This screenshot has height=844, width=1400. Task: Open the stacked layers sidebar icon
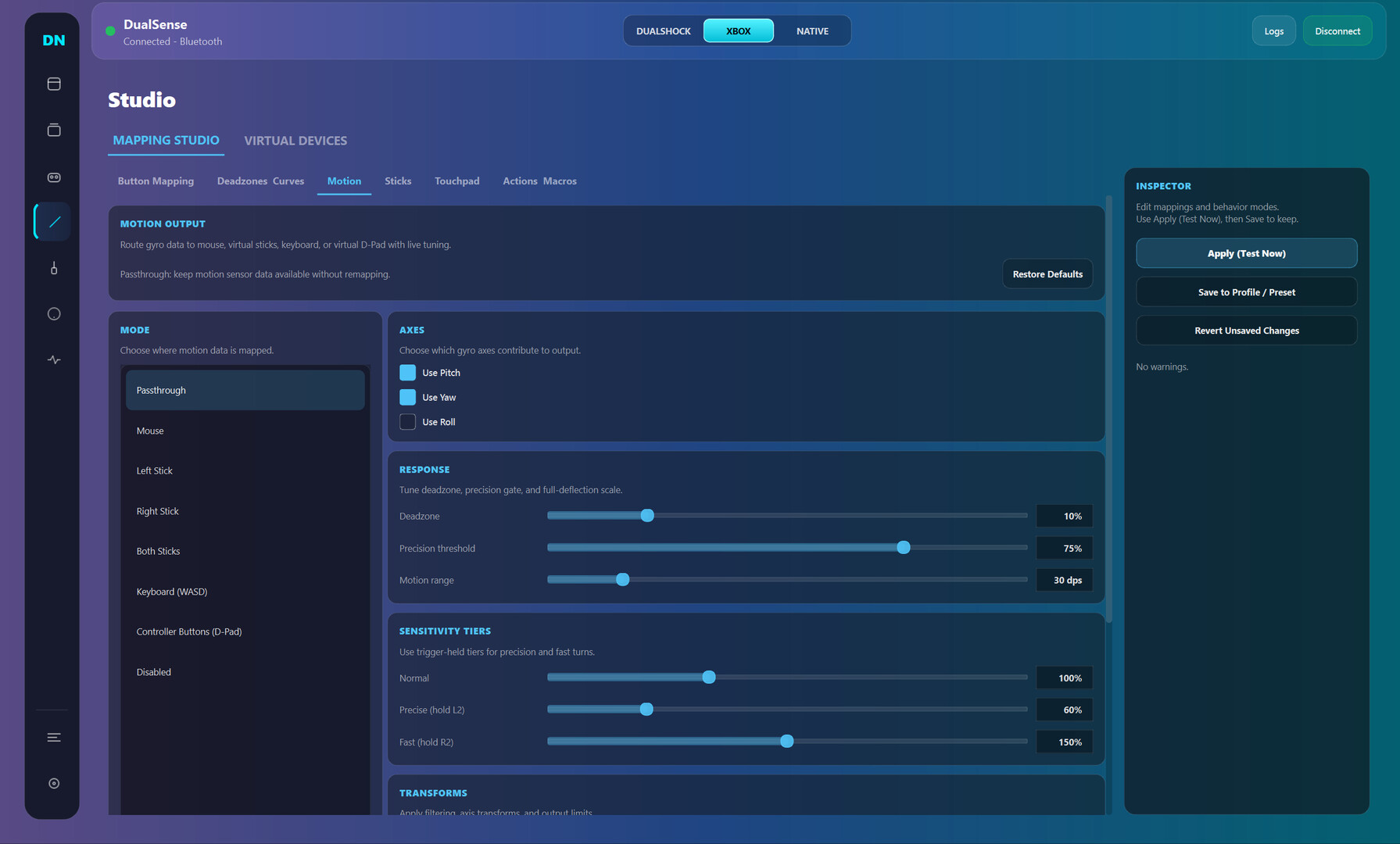pyautogui.click(x=54, y=131)
